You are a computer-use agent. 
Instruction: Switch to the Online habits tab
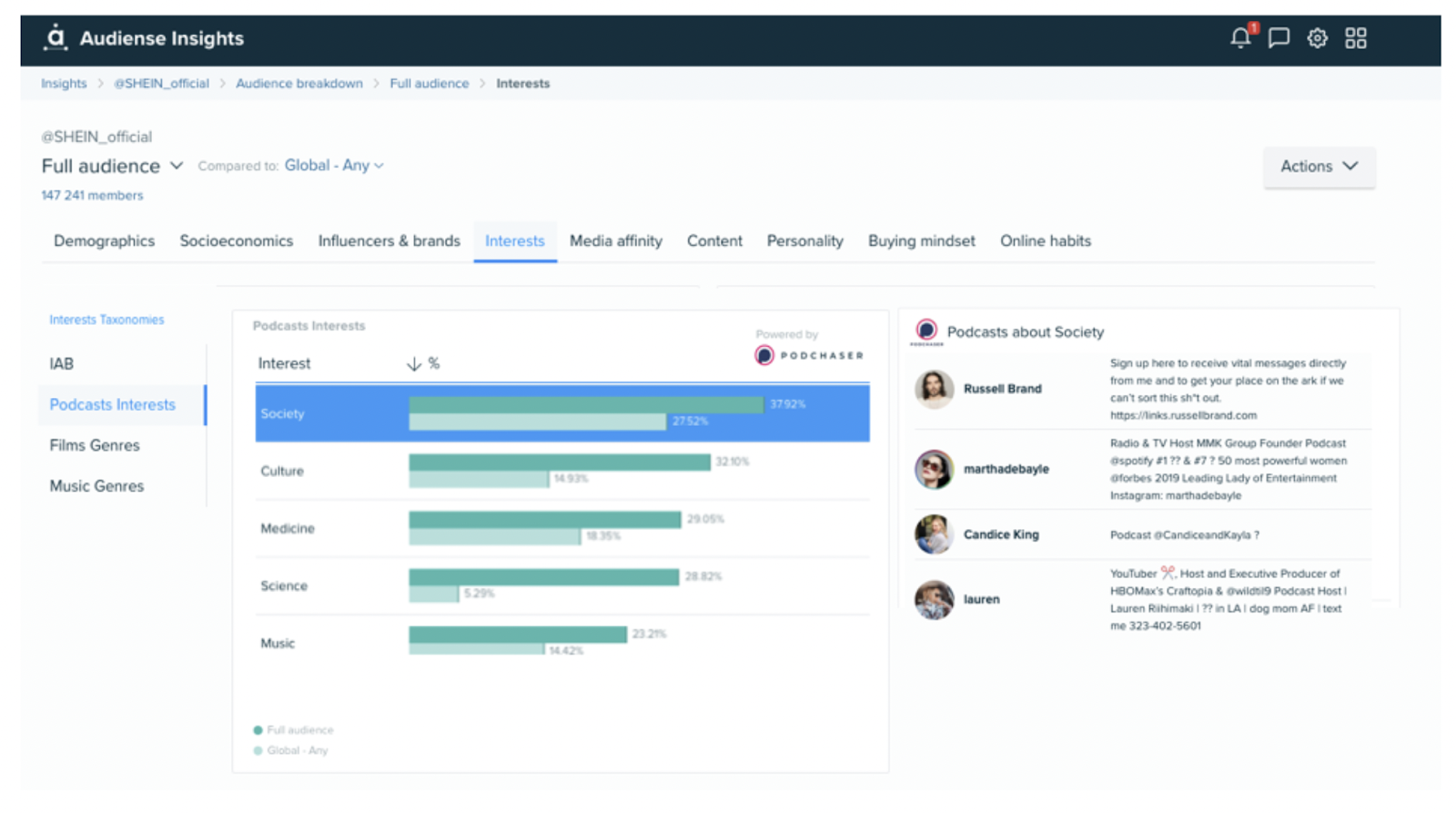(1046, 241)
